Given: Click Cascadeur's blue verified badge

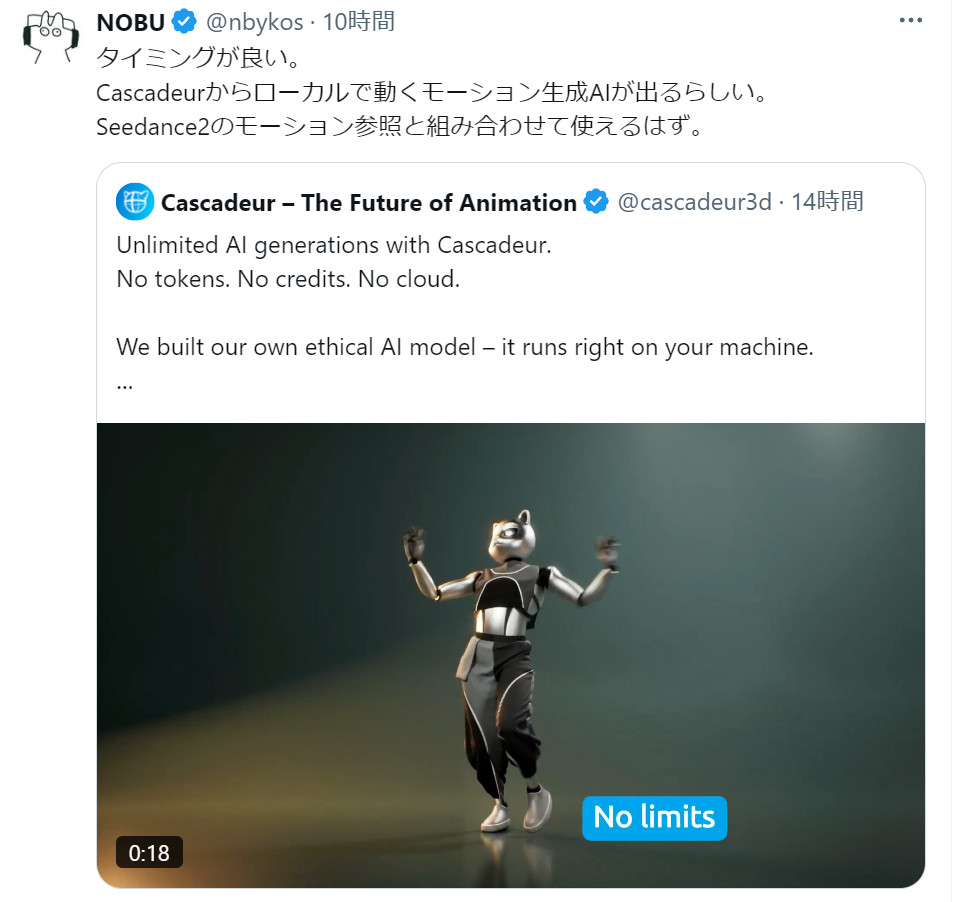Looking at the screenshot, I should (596, 202).
